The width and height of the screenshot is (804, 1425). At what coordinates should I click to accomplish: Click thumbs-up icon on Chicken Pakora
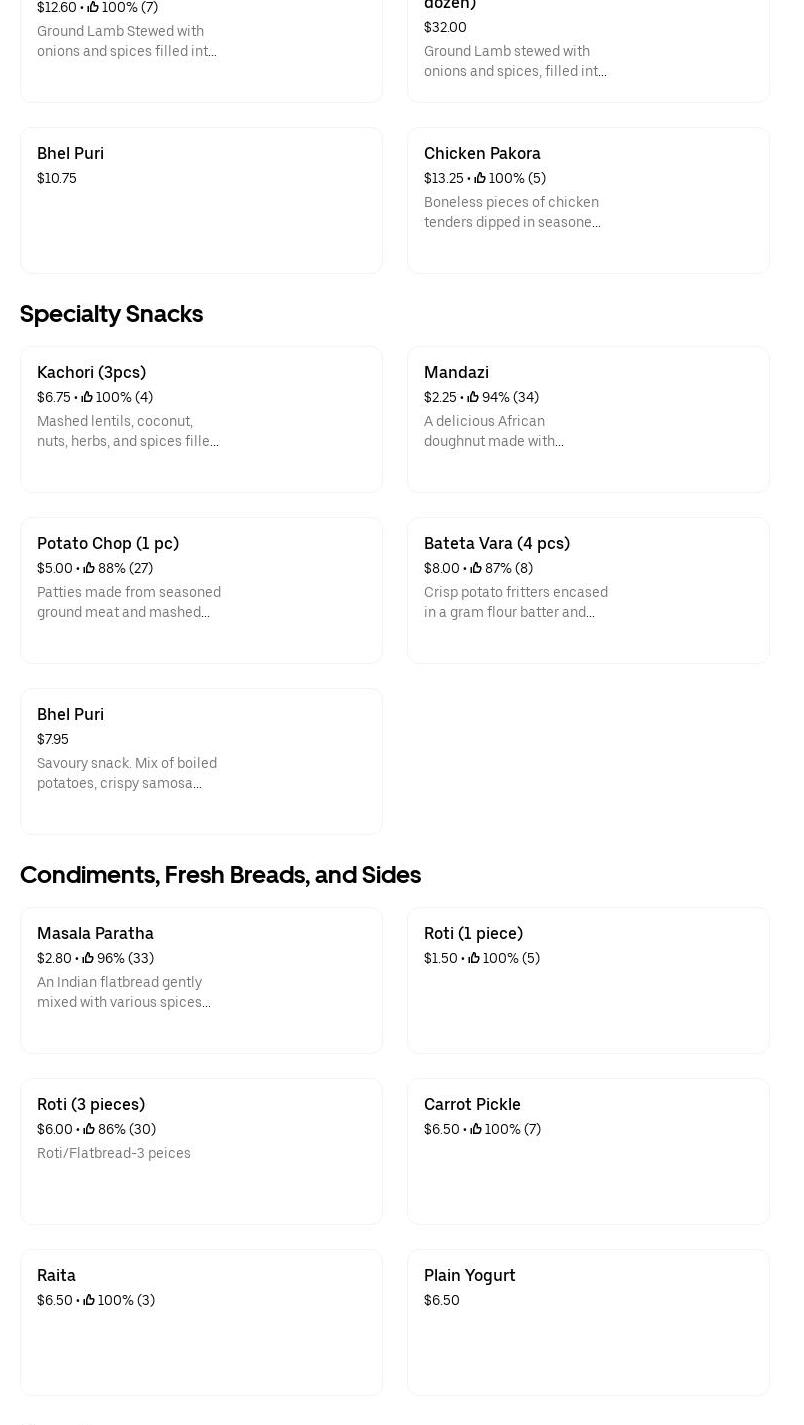point(480,178)
